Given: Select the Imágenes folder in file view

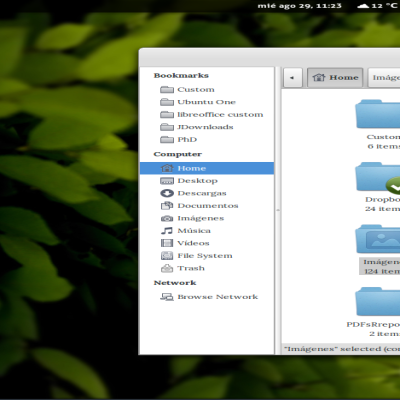Looking at the screenshot, I should (x=377, y=239).
